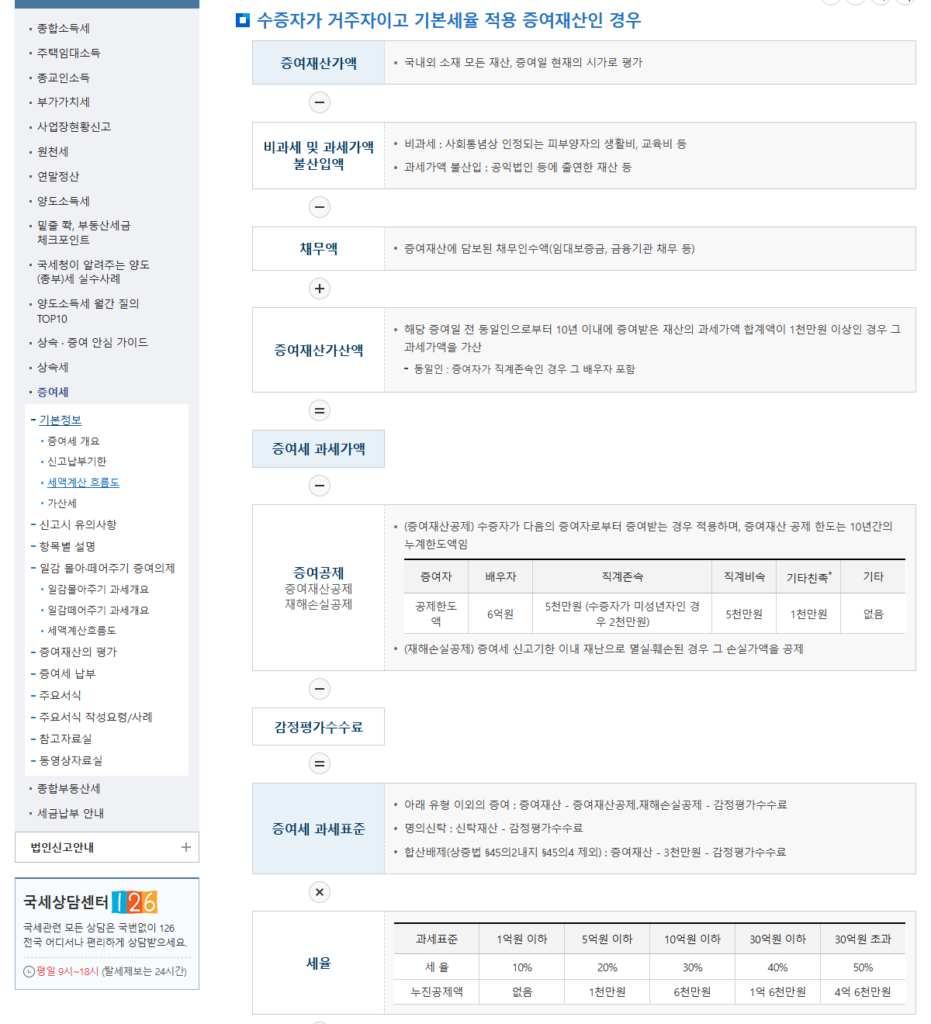Click minus icon below 증여공제 box

click(319, 689)
